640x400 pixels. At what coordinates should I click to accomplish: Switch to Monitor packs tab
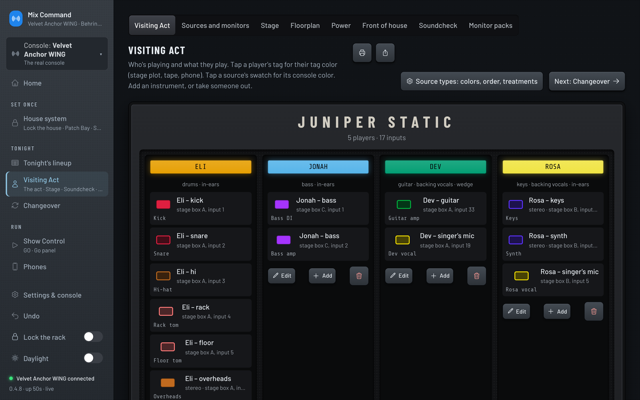pyautogui.click(x=490, y=25)
